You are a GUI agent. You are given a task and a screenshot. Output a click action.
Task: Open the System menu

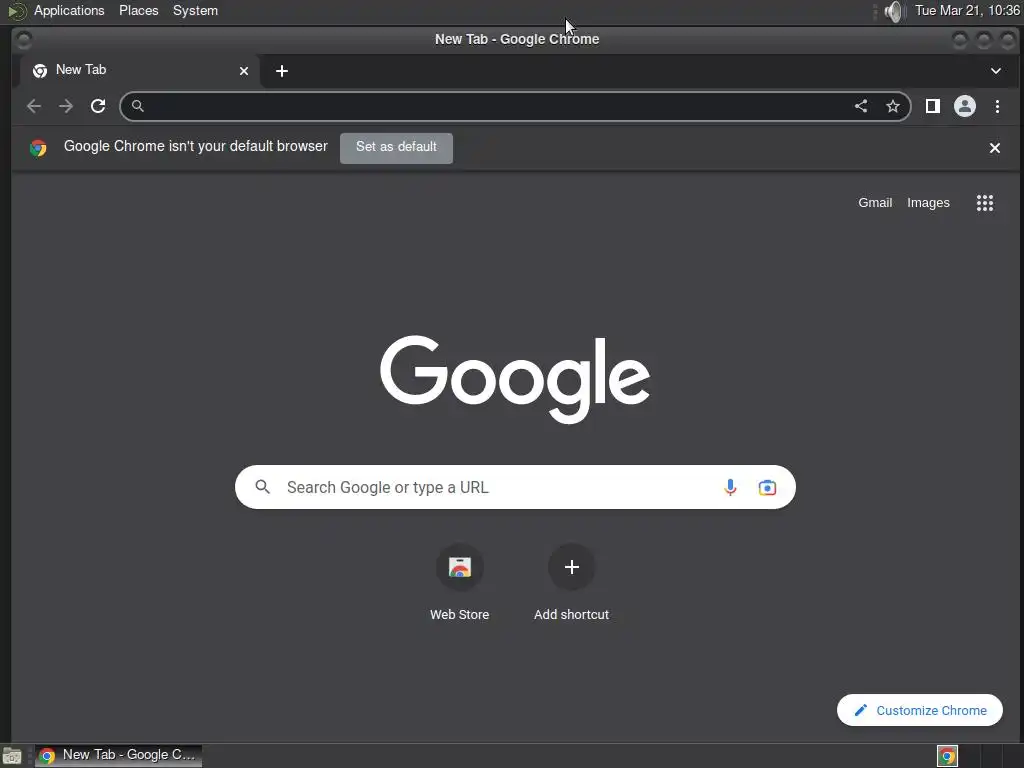coord(195,11)
